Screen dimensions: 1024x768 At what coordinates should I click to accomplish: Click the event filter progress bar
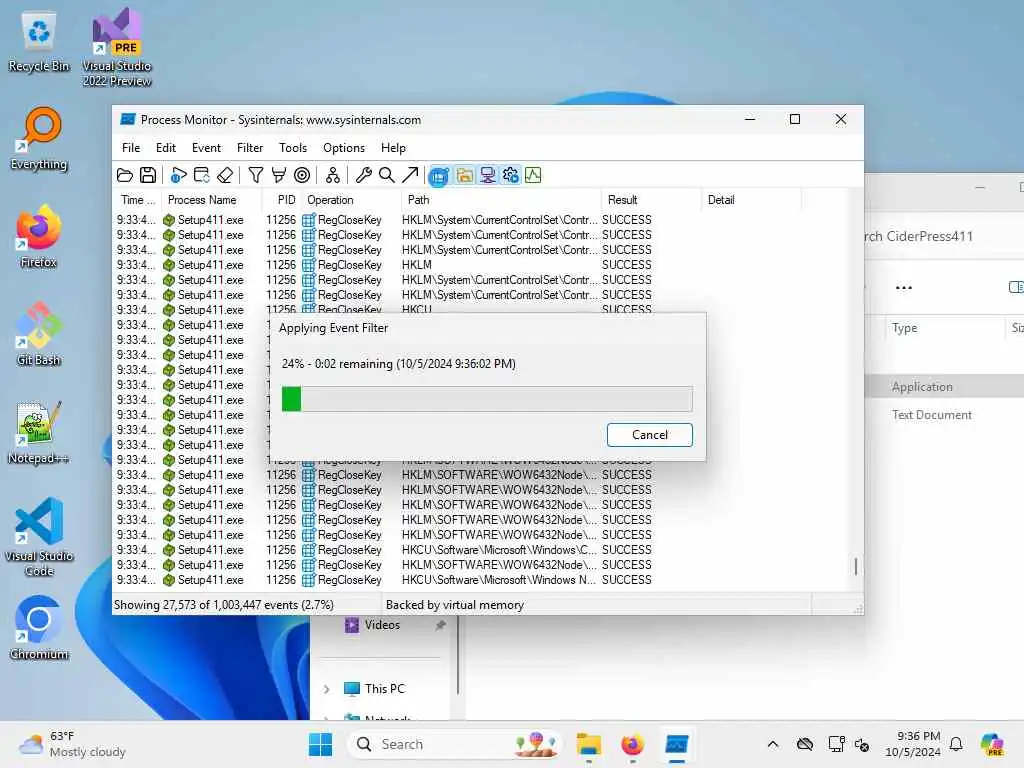tap(487, 399)
